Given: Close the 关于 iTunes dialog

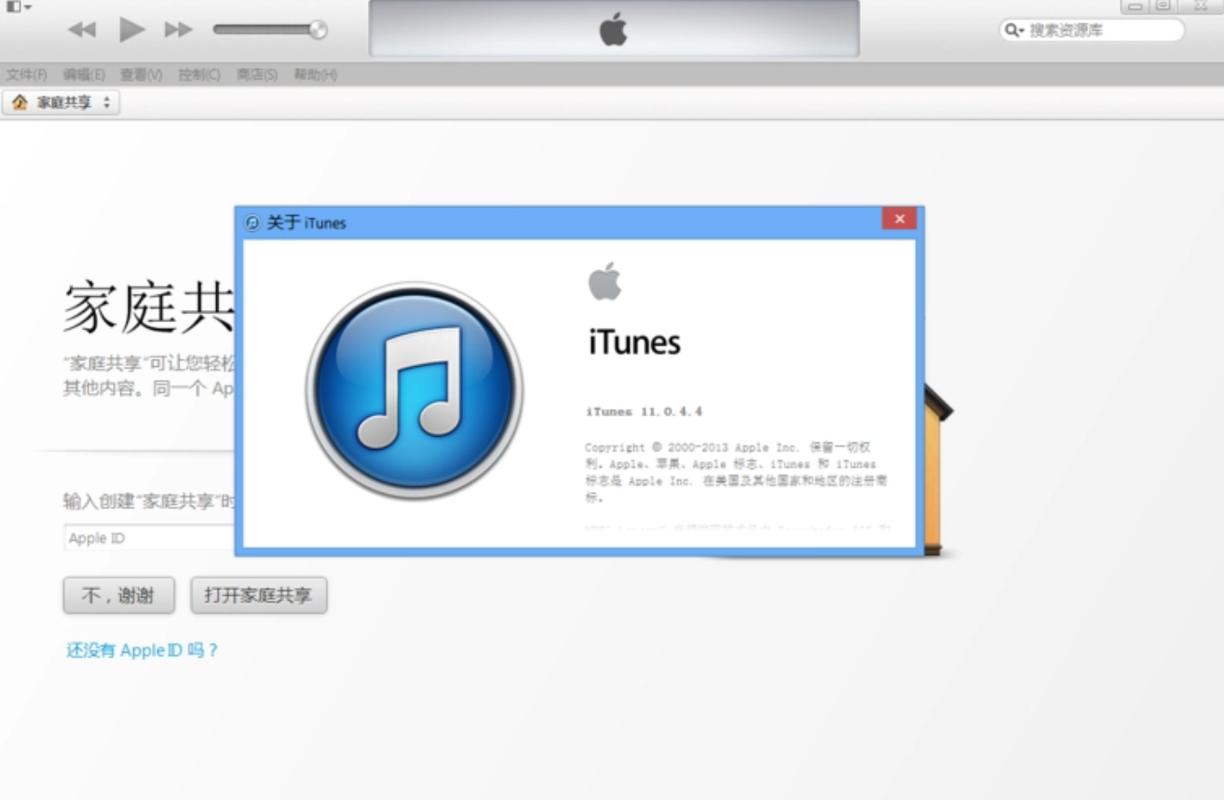Looking at the screenshot, I should [899, 218].
